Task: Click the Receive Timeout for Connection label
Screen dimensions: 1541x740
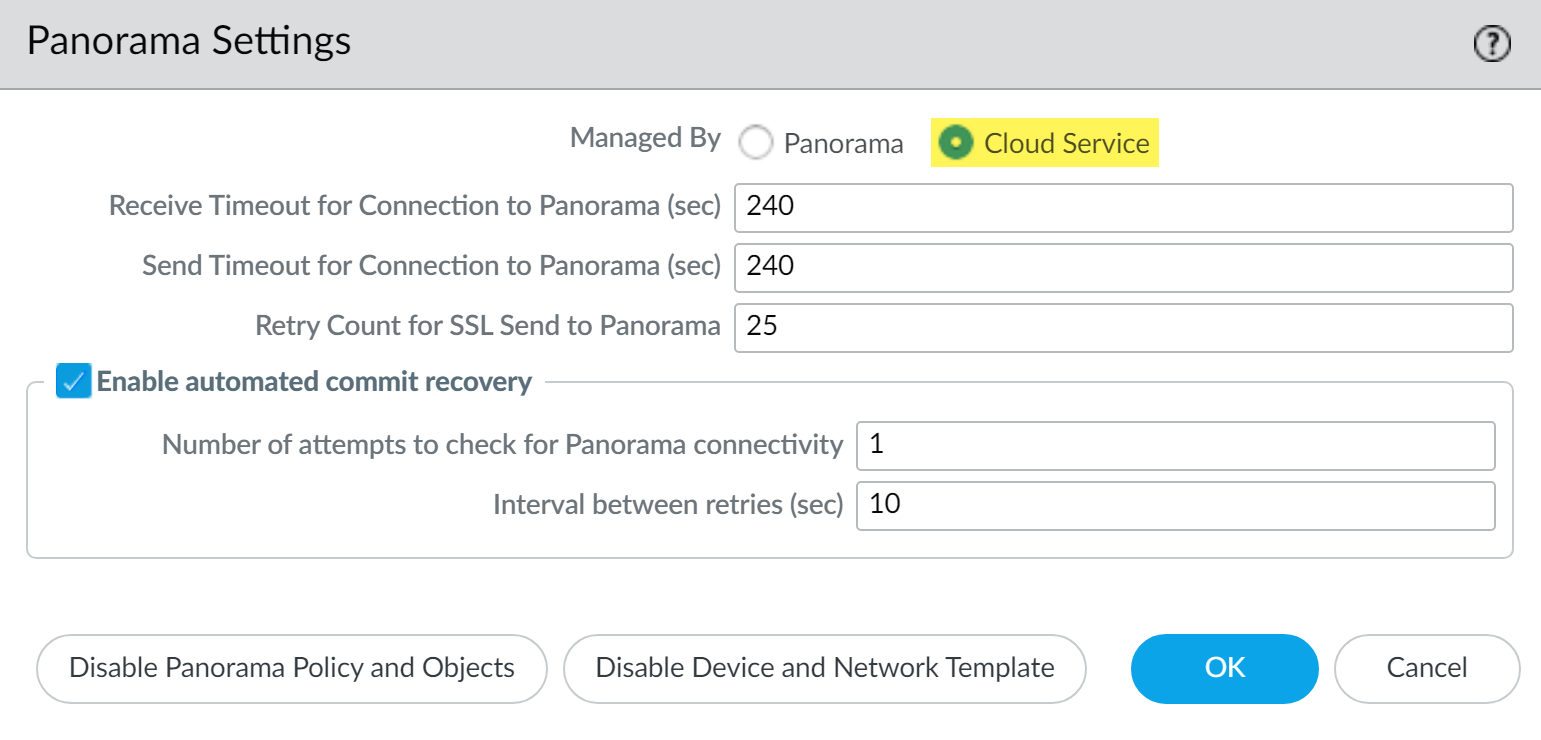Action: tap(414, 206)
